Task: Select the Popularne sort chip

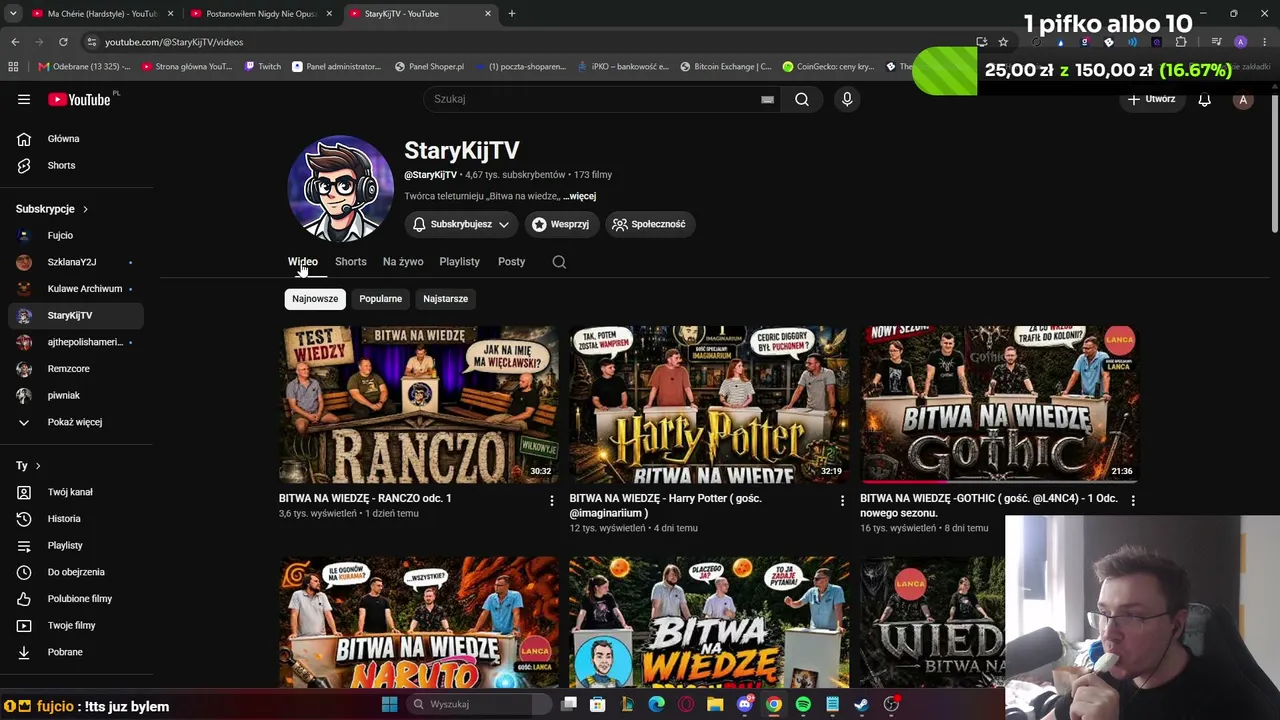Action: click(381, 299)
